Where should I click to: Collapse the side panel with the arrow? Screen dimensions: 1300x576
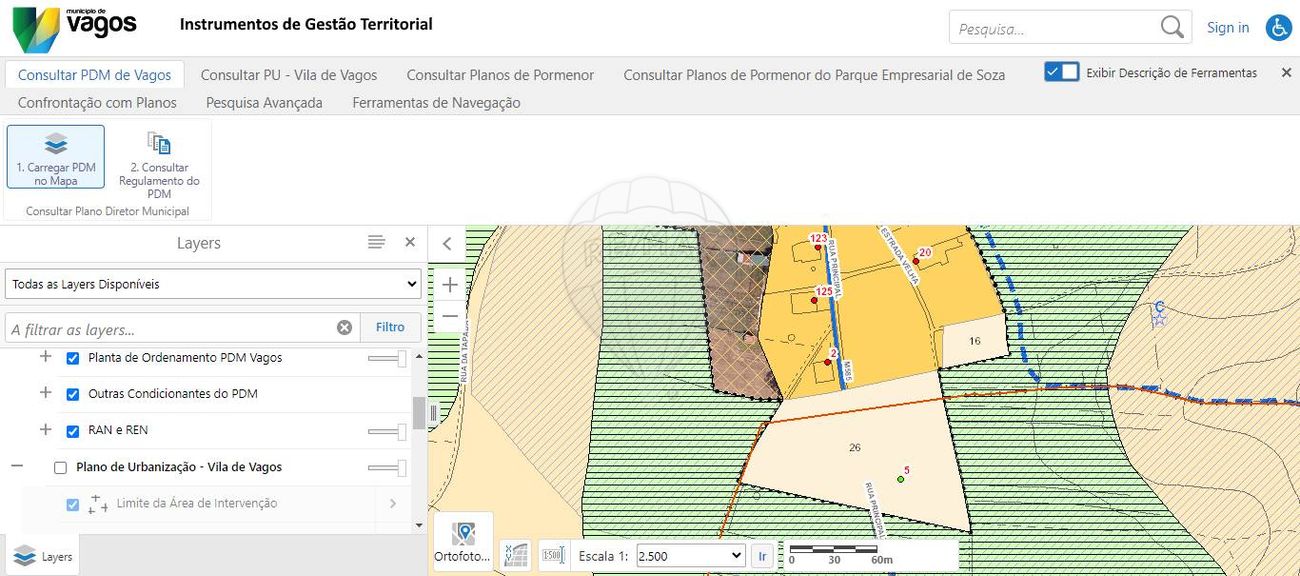tap(447, 243)
